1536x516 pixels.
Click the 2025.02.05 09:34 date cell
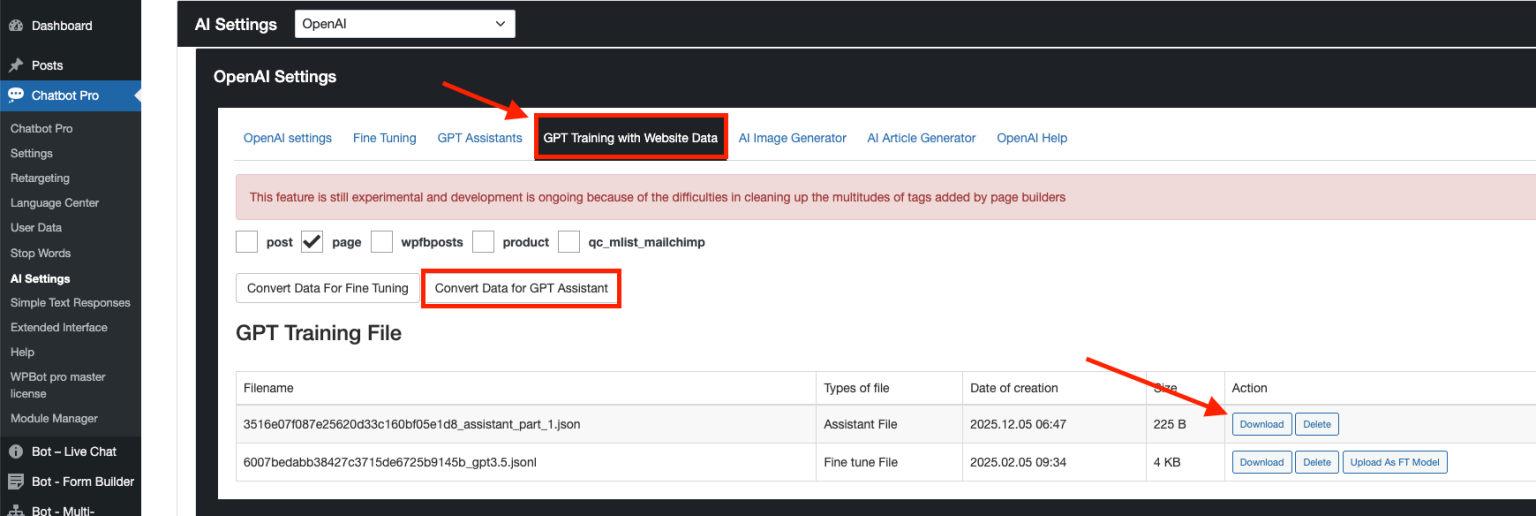tap(1054, 462)
